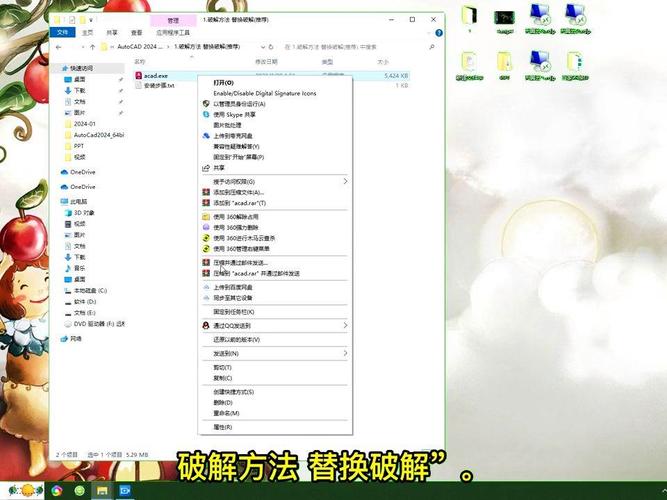This screenshot has height=500, width=667.
Task: Select Enable/Disable Digital Signature Icons entry
Action: (265, 93)
